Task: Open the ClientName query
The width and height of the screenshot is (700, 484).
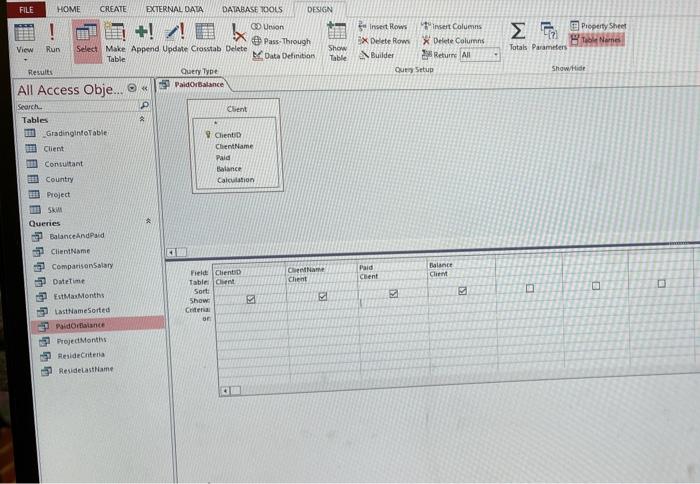Action: [x=63, y=251]
